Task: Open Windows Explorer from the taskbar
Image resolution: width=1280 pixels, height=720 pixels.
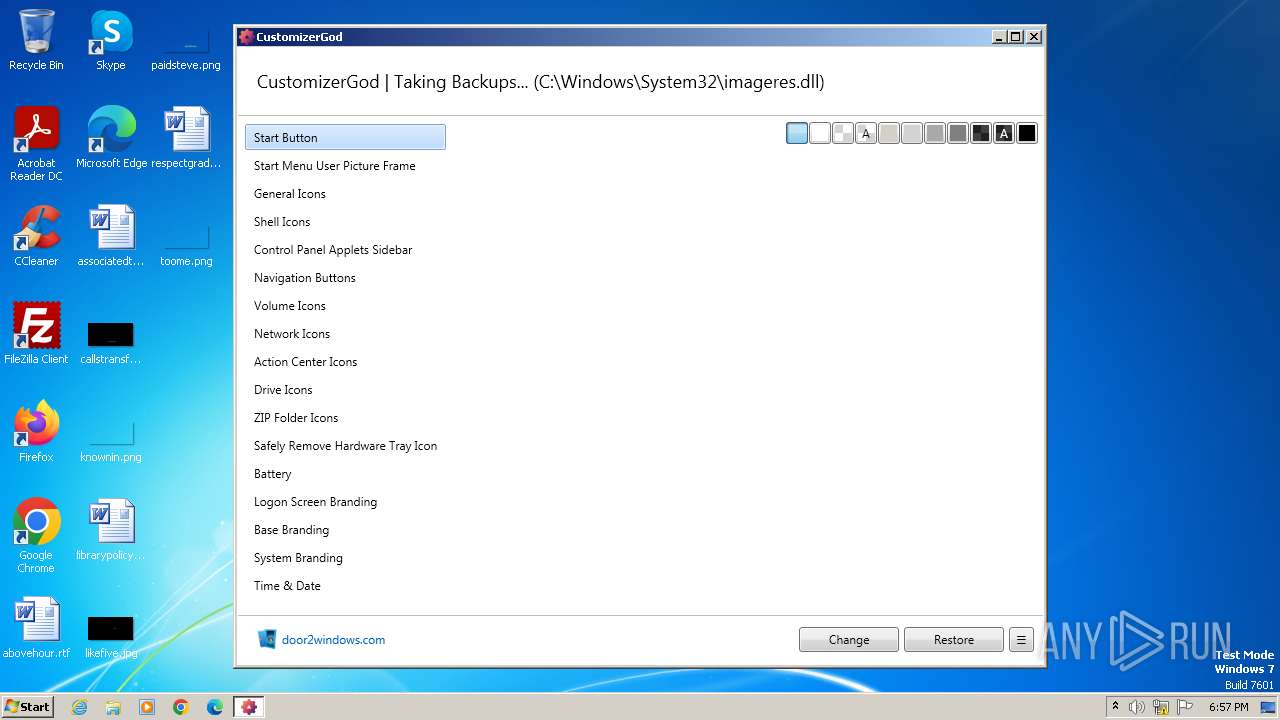Action: coord(113,707)
